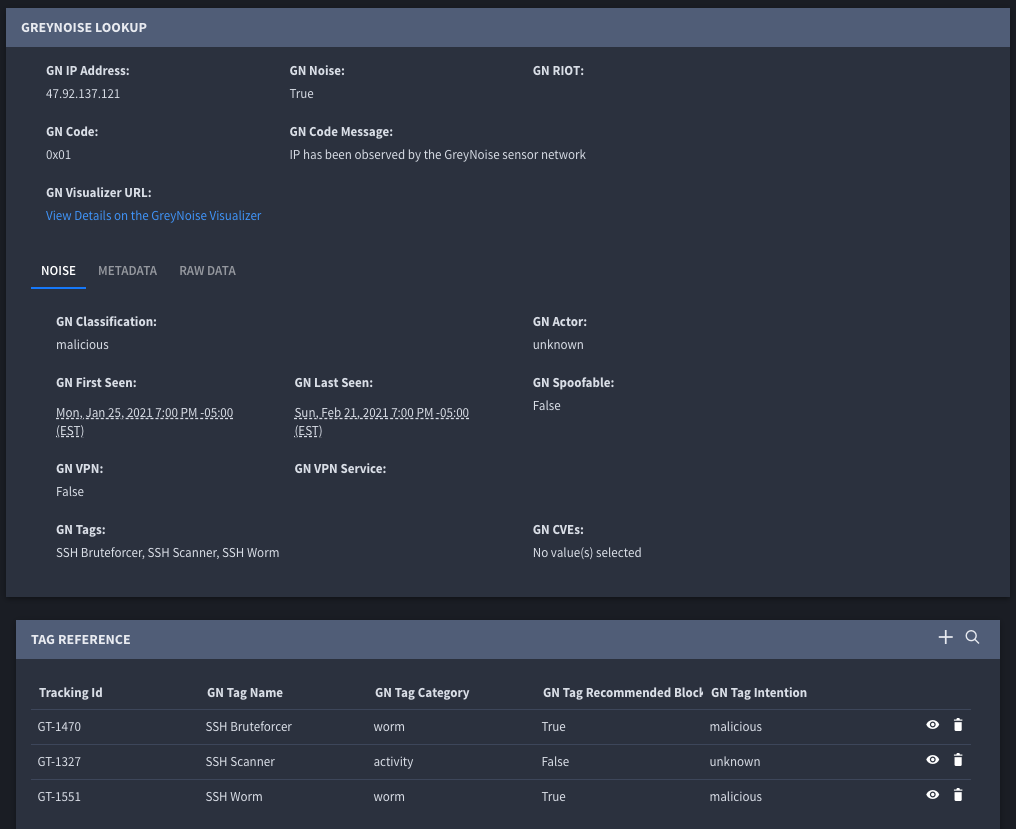View the GT-1551 row details
The width and height of the screenshot is (1016, 829).
pyautogui.click(x=932, y=795)
